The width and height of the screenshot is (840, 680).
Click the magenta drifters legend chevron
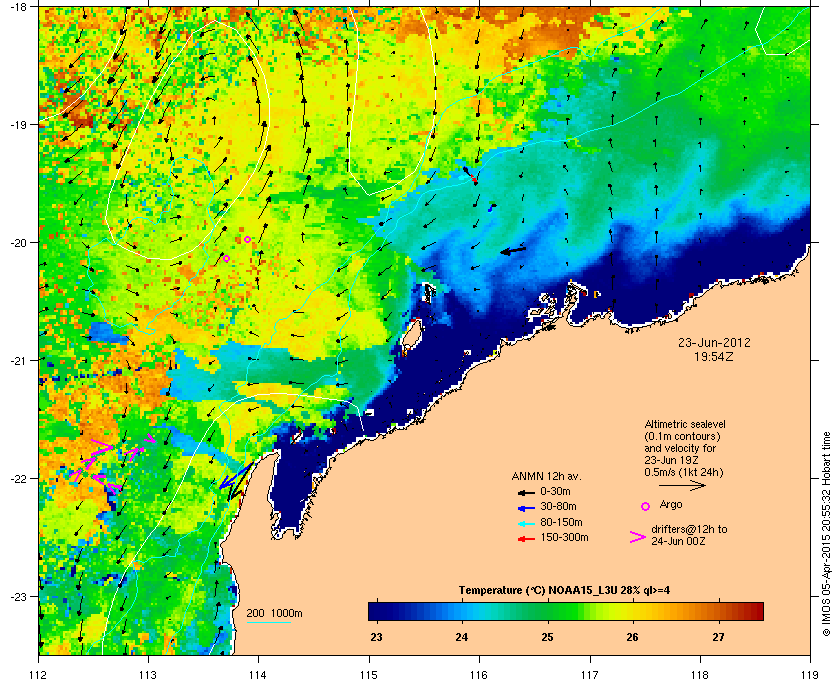[x=638, y=537]
